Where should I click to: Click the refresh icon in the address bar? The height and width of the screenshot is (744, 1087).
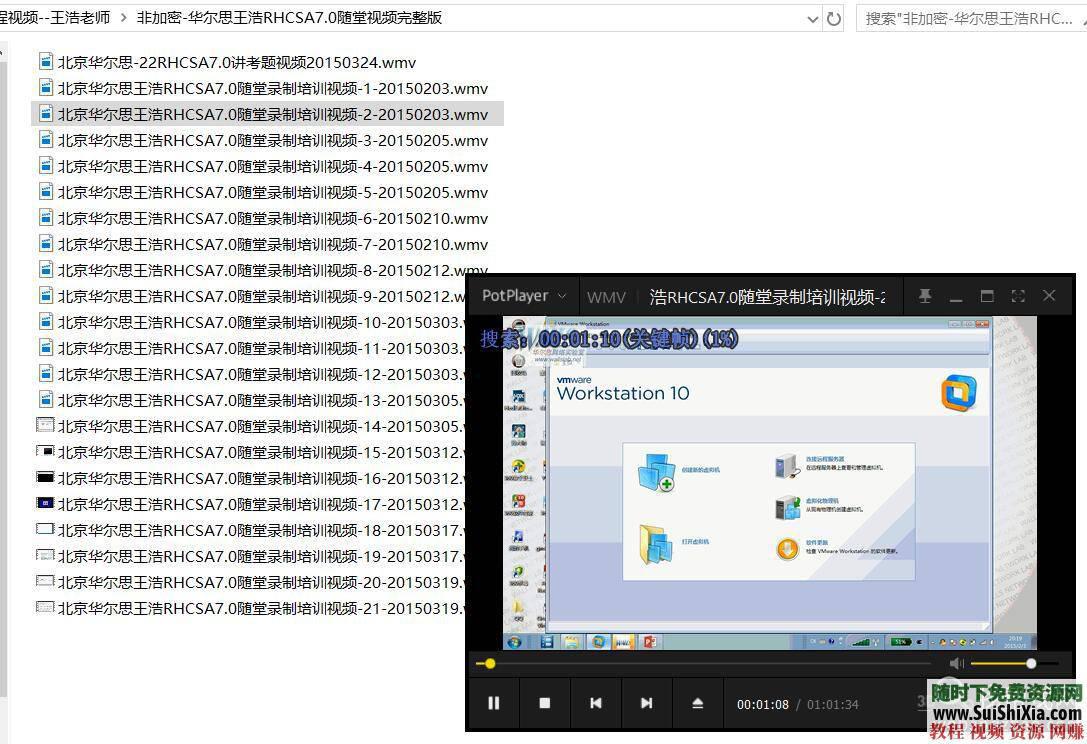click(x=834, y=18)
